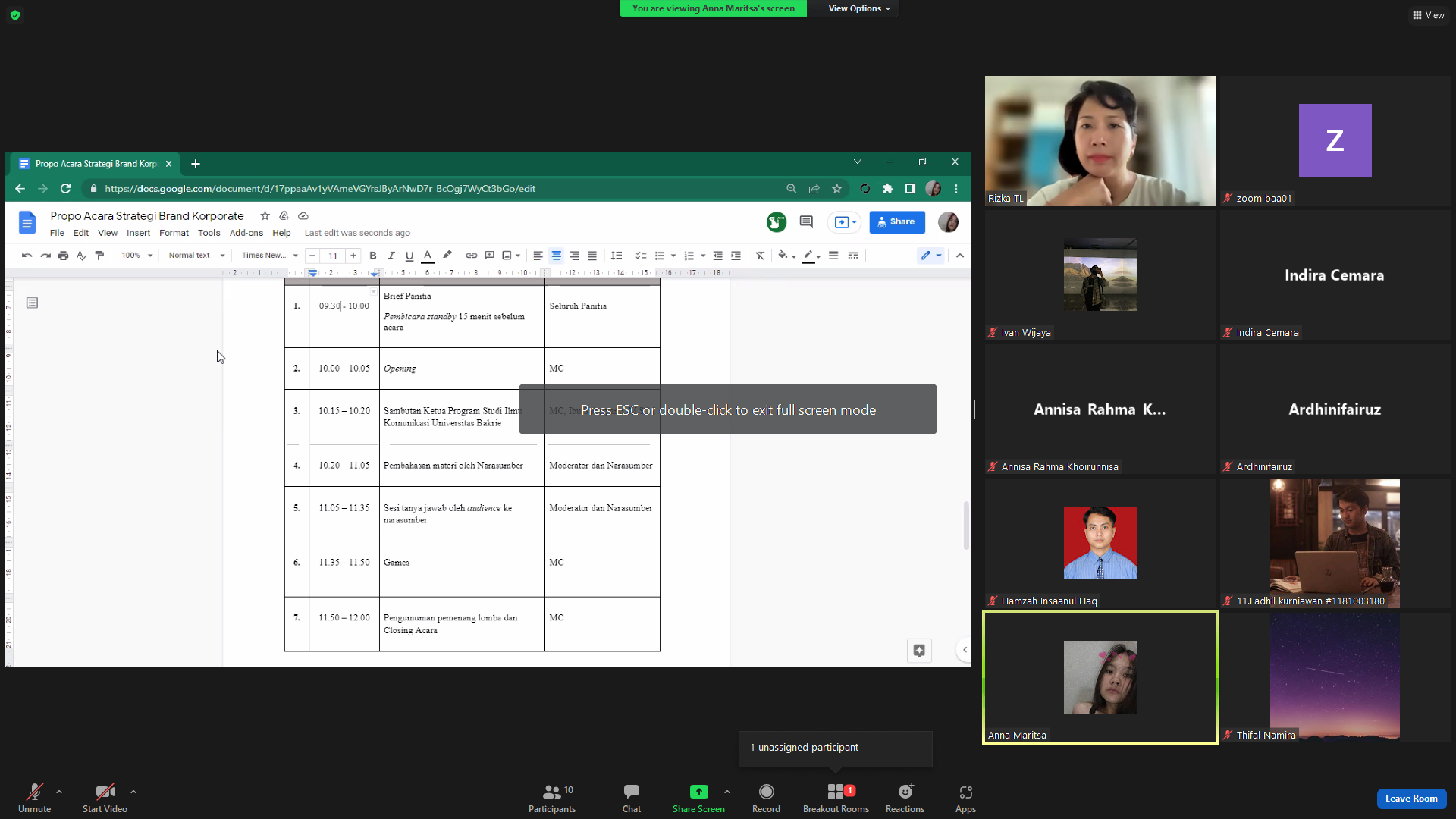Open 'Last edit was seconds ago' link

[x=357, y=233]
